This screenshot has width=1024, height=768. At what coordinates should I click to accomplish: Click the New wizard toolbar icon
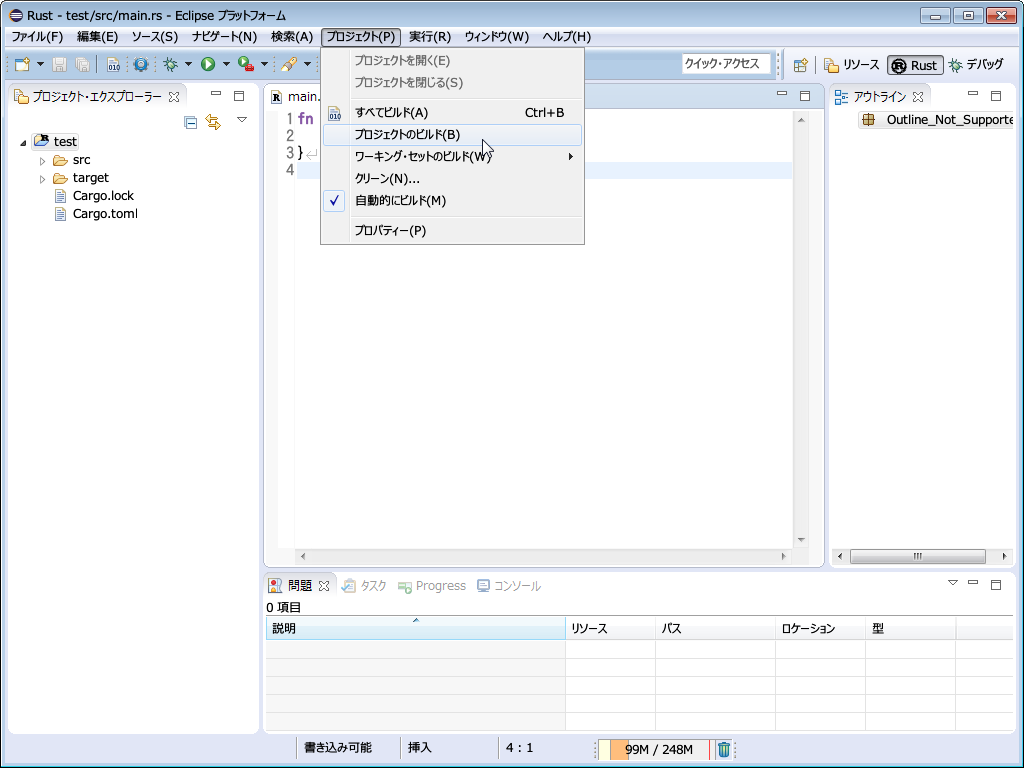(22, 64)
